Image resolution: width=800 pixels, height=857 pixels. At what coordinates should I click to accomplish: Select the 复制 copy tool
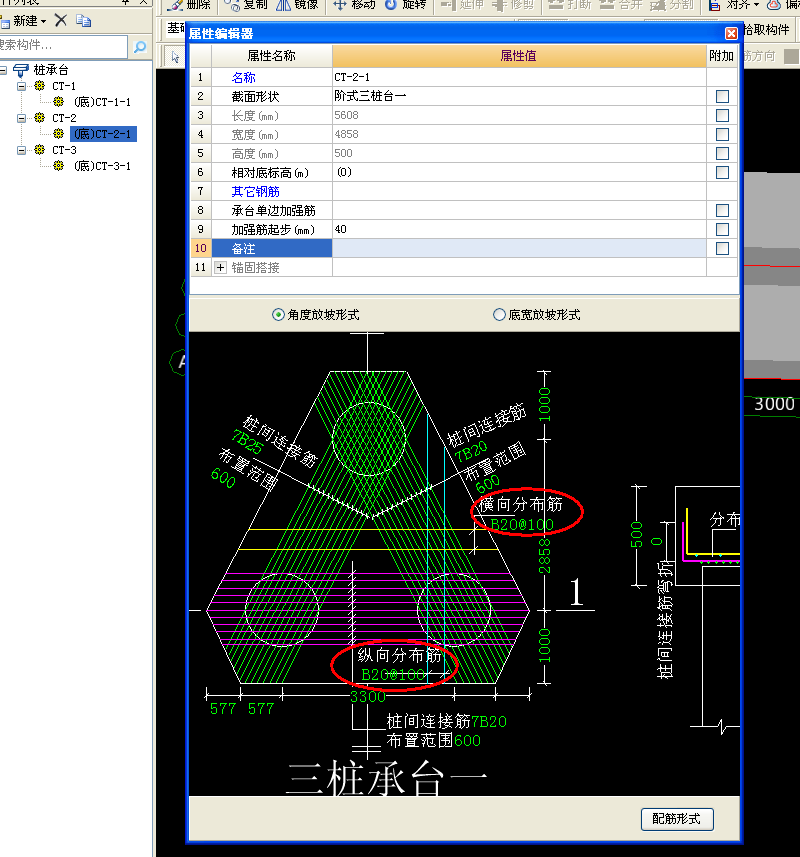tap(246, 5)
